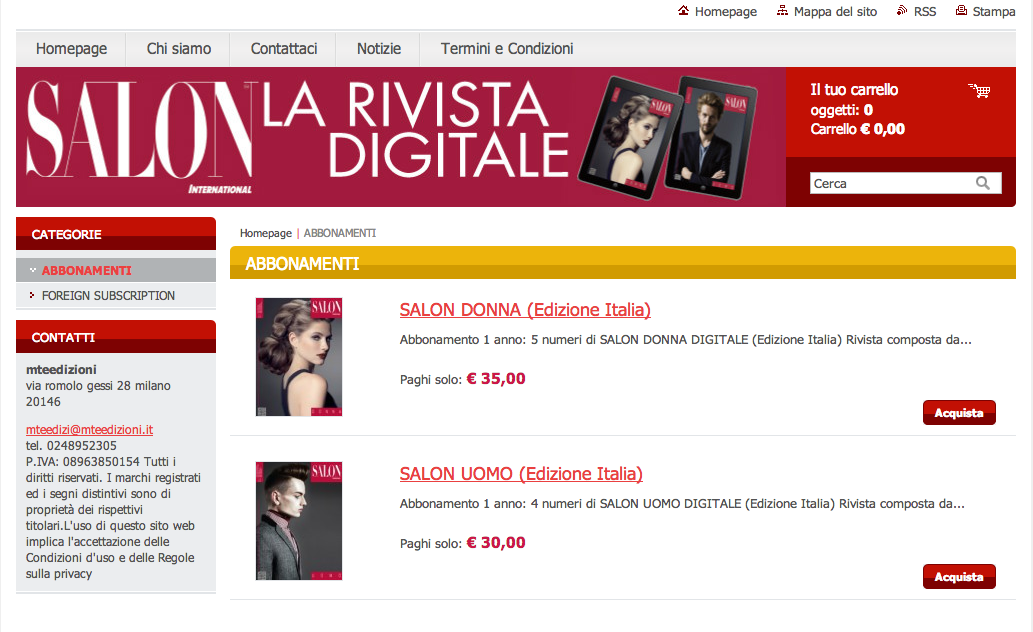Click the tablets image in the banner

tap(667, 137)
